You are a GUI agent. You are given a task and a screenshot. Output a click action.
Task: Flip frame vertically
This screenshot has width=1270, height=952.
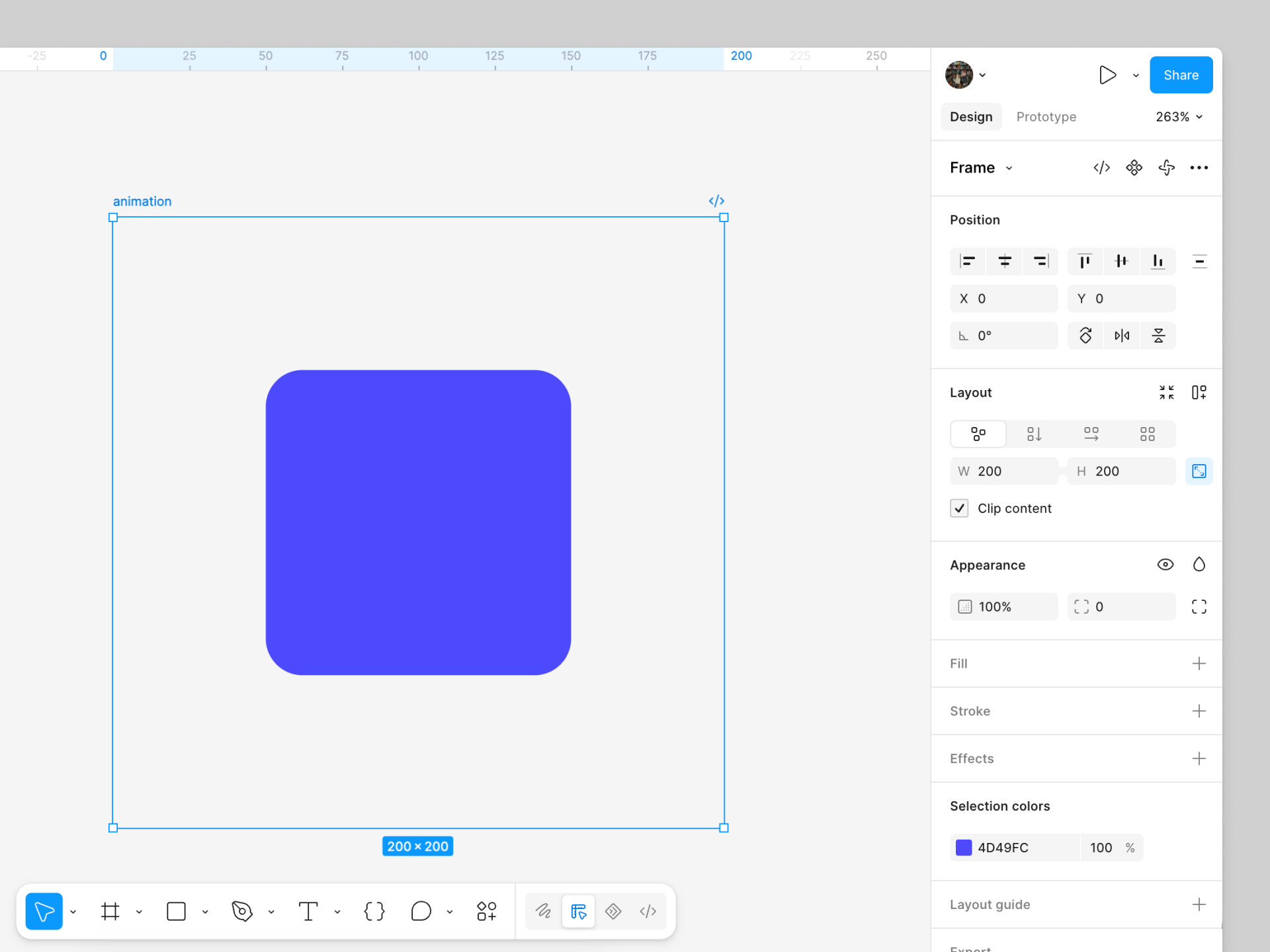[1158, 336]
